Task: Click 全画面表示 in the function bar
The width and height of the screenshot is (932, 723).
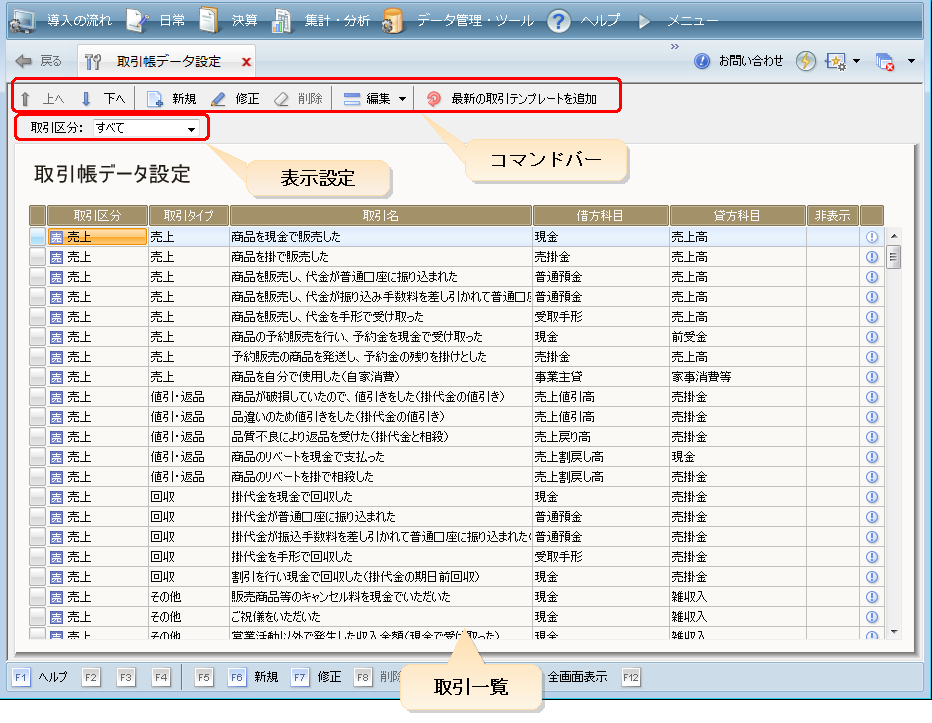Action: click(577, 677)
